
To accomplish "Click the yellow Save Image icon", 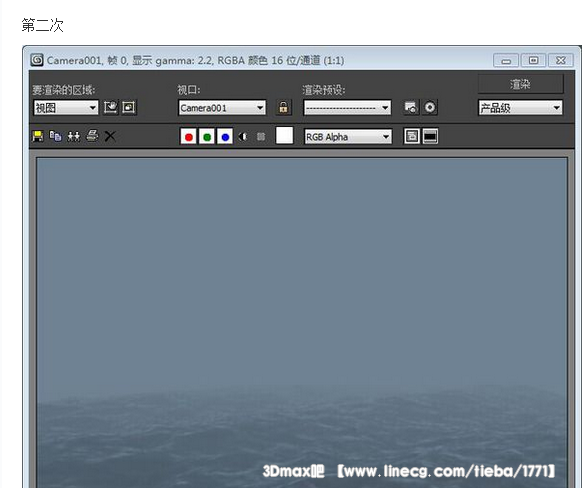I will pos(38,136).
